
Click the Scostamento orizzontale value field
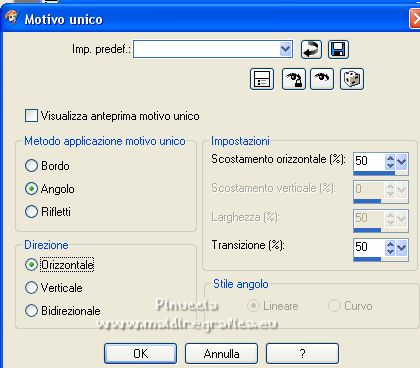tap(369, 161)
